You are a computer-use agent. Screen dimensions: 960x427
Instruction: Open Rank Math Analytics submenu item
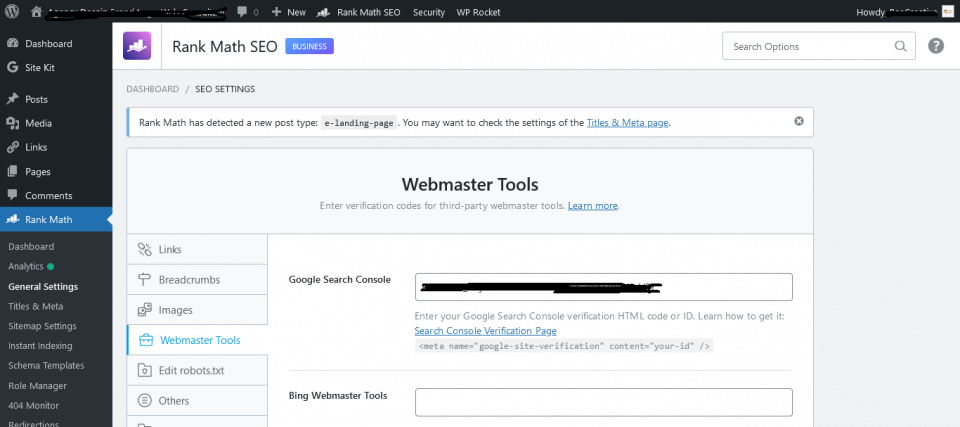click(x=26, y=266)
